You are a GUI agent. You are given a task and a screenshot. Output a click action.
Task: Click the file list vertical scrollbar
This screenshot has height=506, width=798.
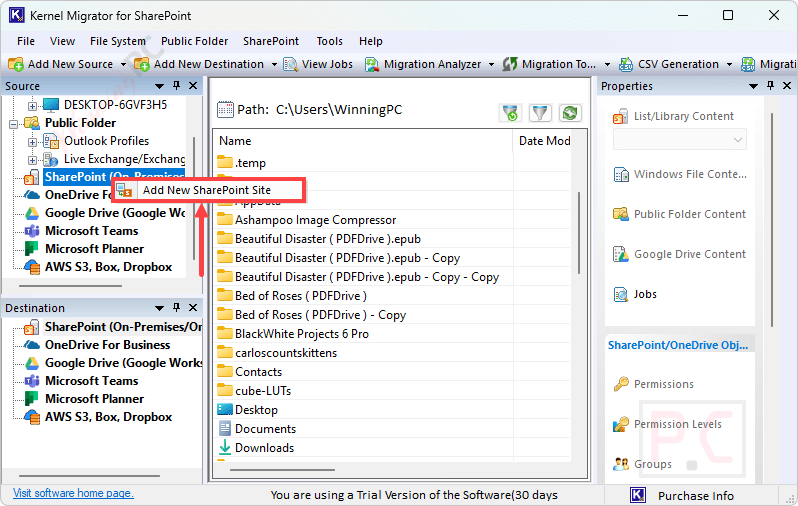pyautogui.click(x=579, y=233)
